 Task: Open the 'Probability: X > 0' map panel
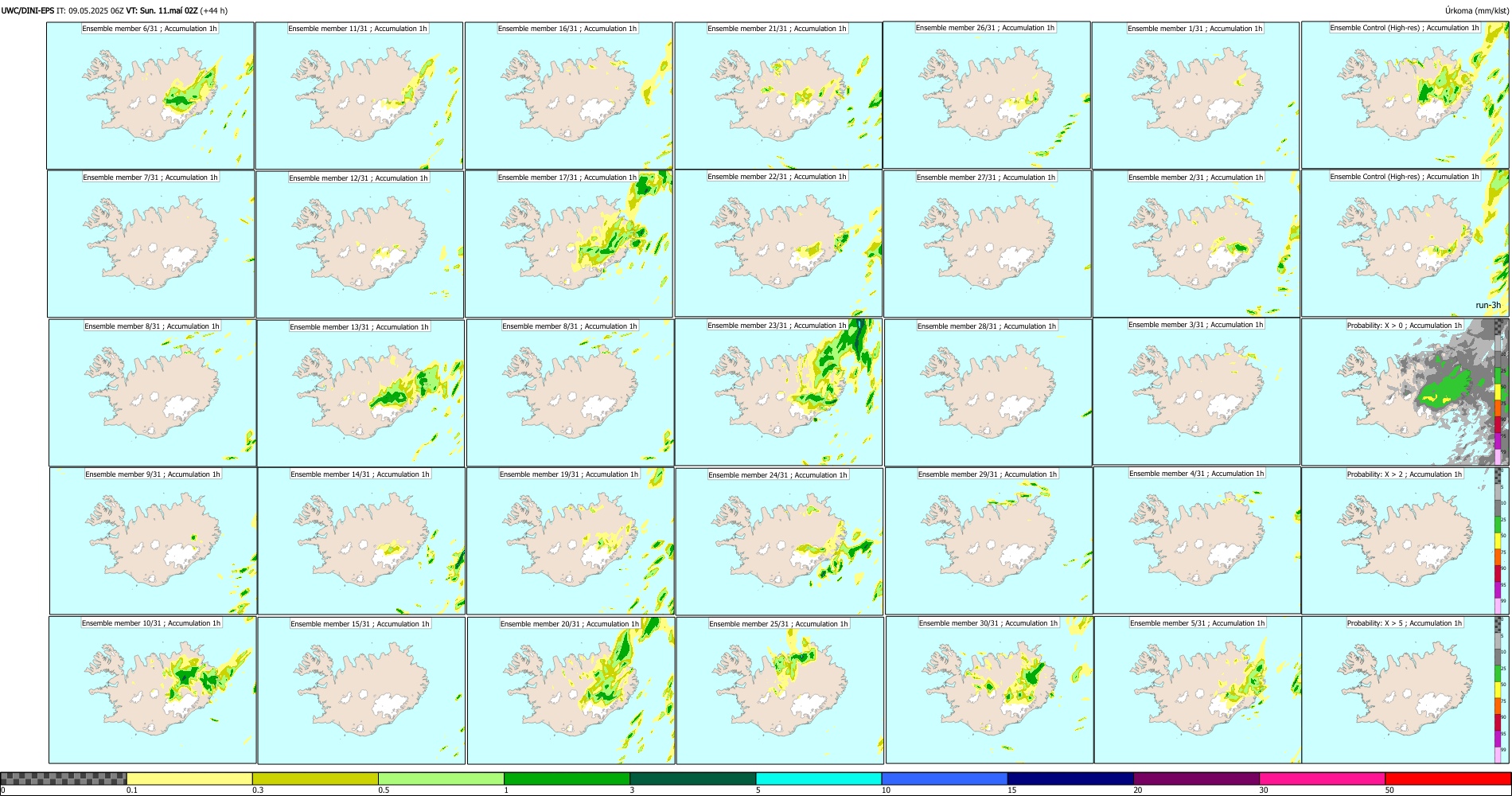(x=1405, y=392)
